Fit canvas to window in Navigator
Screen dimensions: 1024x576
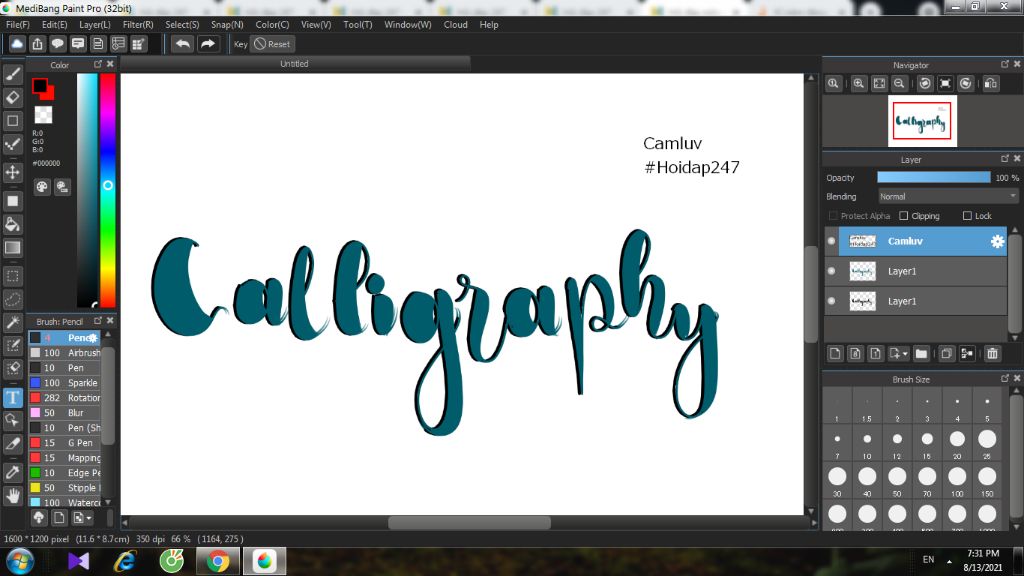[879, 84]
